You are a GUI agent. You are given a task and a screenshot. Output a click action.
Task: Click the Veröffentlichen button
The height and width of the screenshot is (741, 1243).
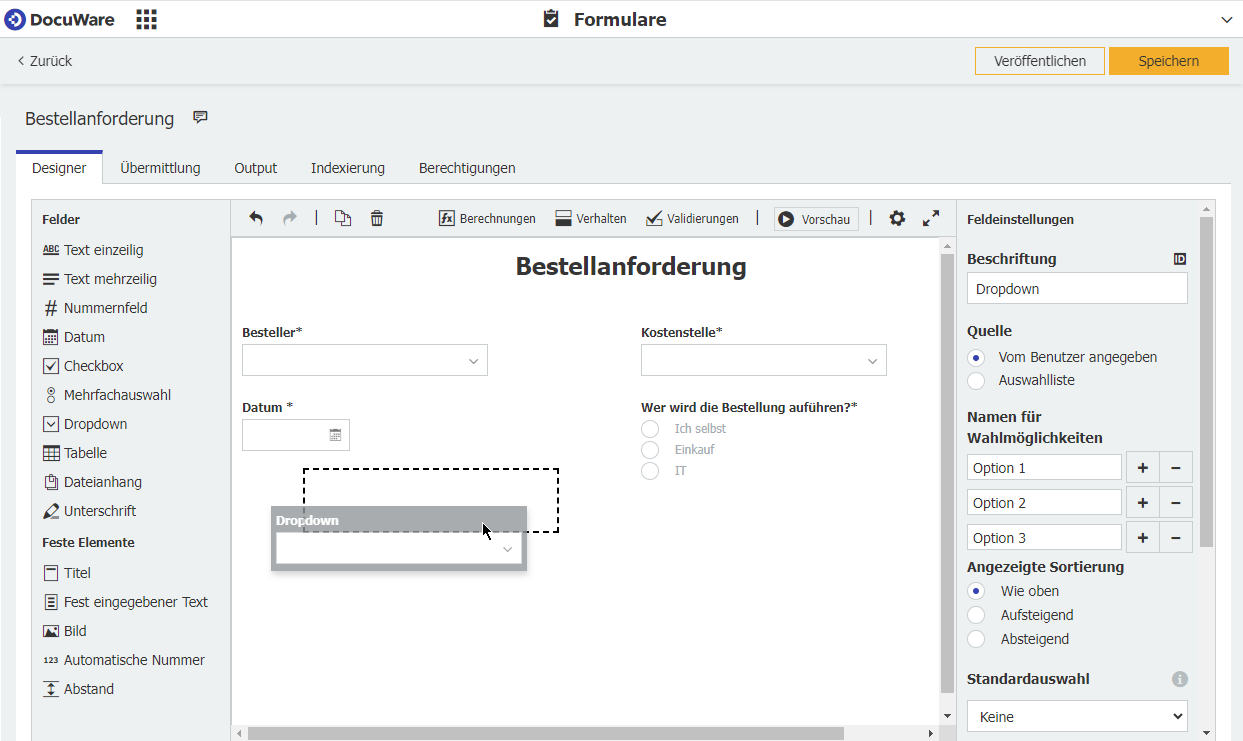click(1039, 61)
